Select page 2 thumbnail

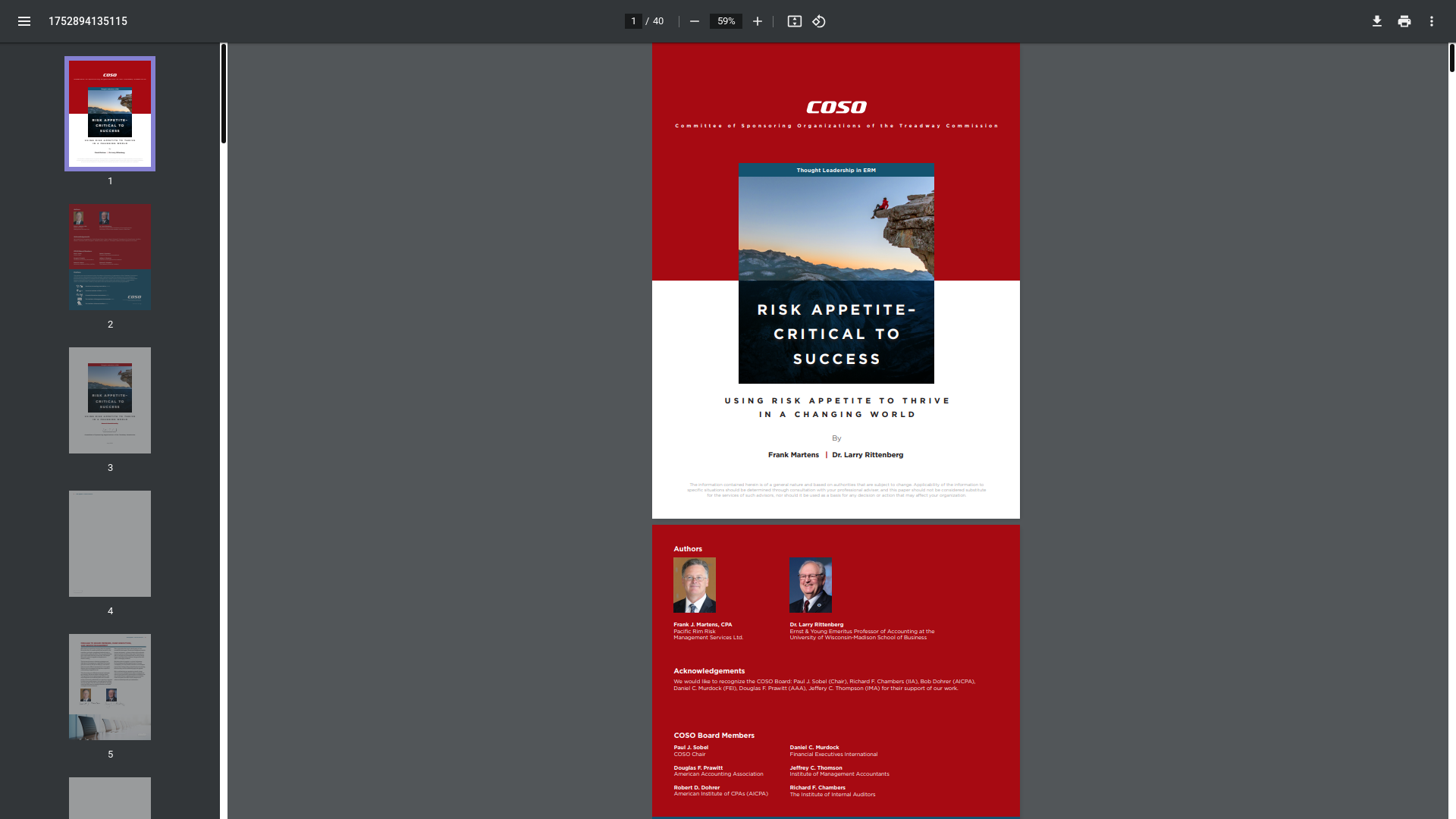[x=110, y=257]
